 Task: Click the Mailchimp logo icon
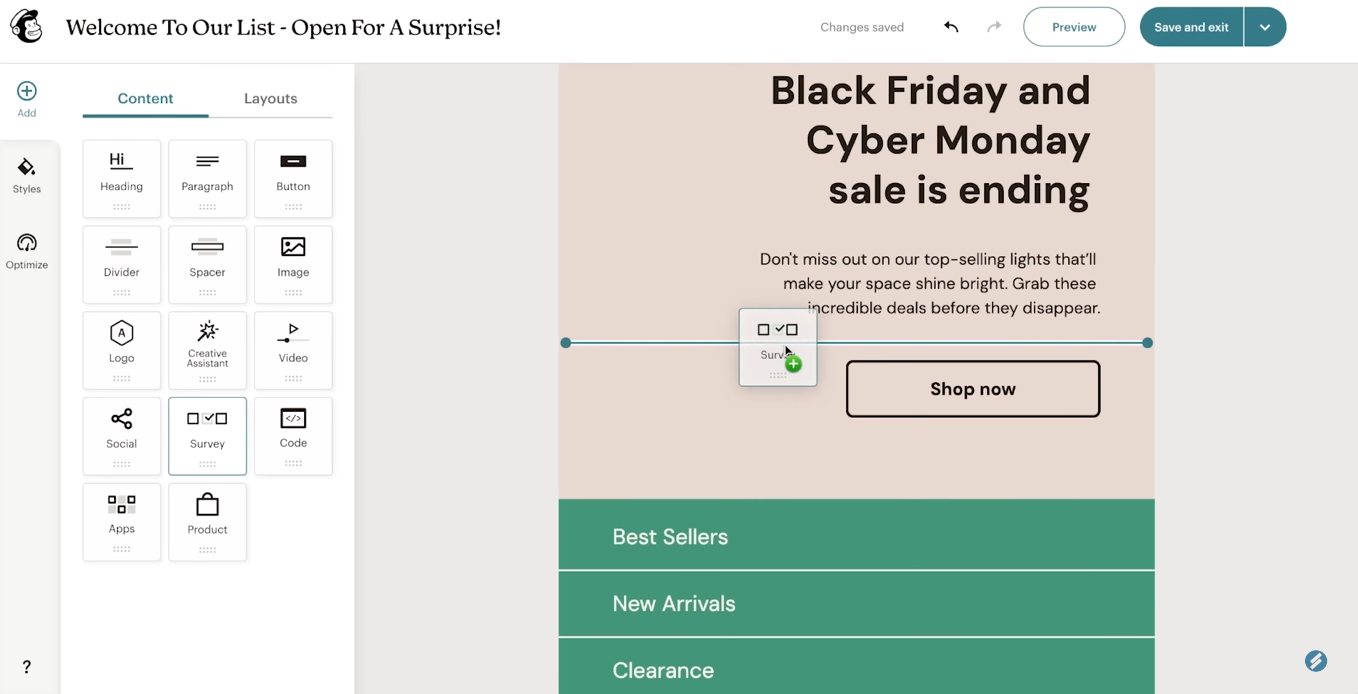click(x=27, y=27)
